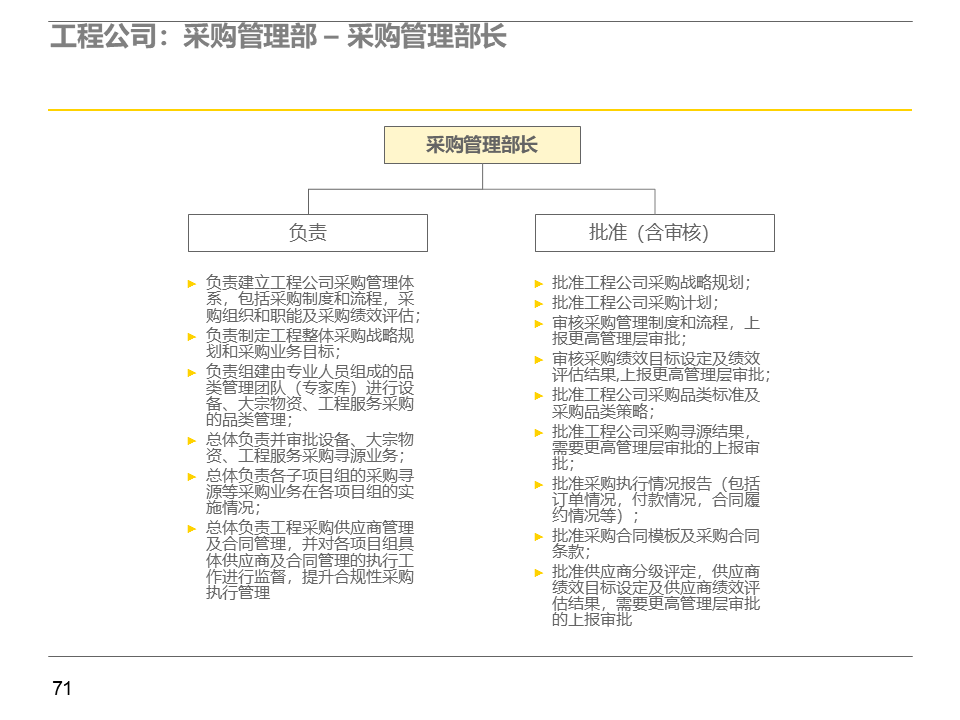The image size is (960, 720).
Task: Click bullet text 批准采购执行情况报告
Action: (656, 499)
